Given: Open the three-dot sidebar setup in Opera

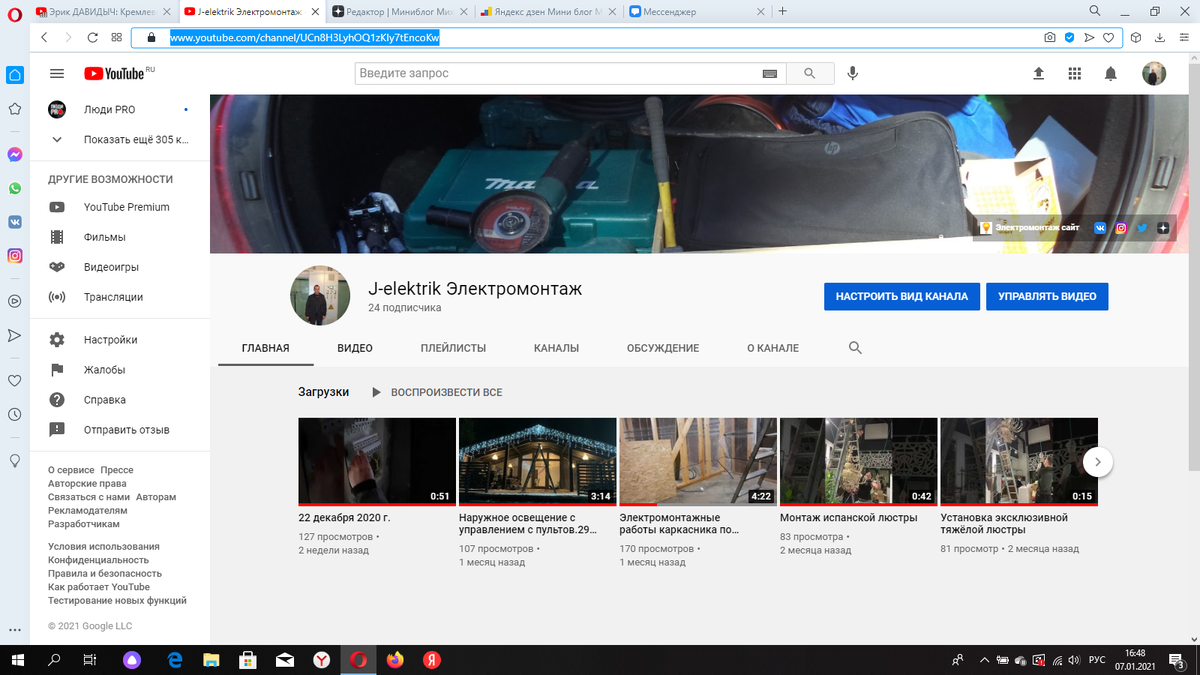Looking at the screenshot, I should click(x=15, y=631).
